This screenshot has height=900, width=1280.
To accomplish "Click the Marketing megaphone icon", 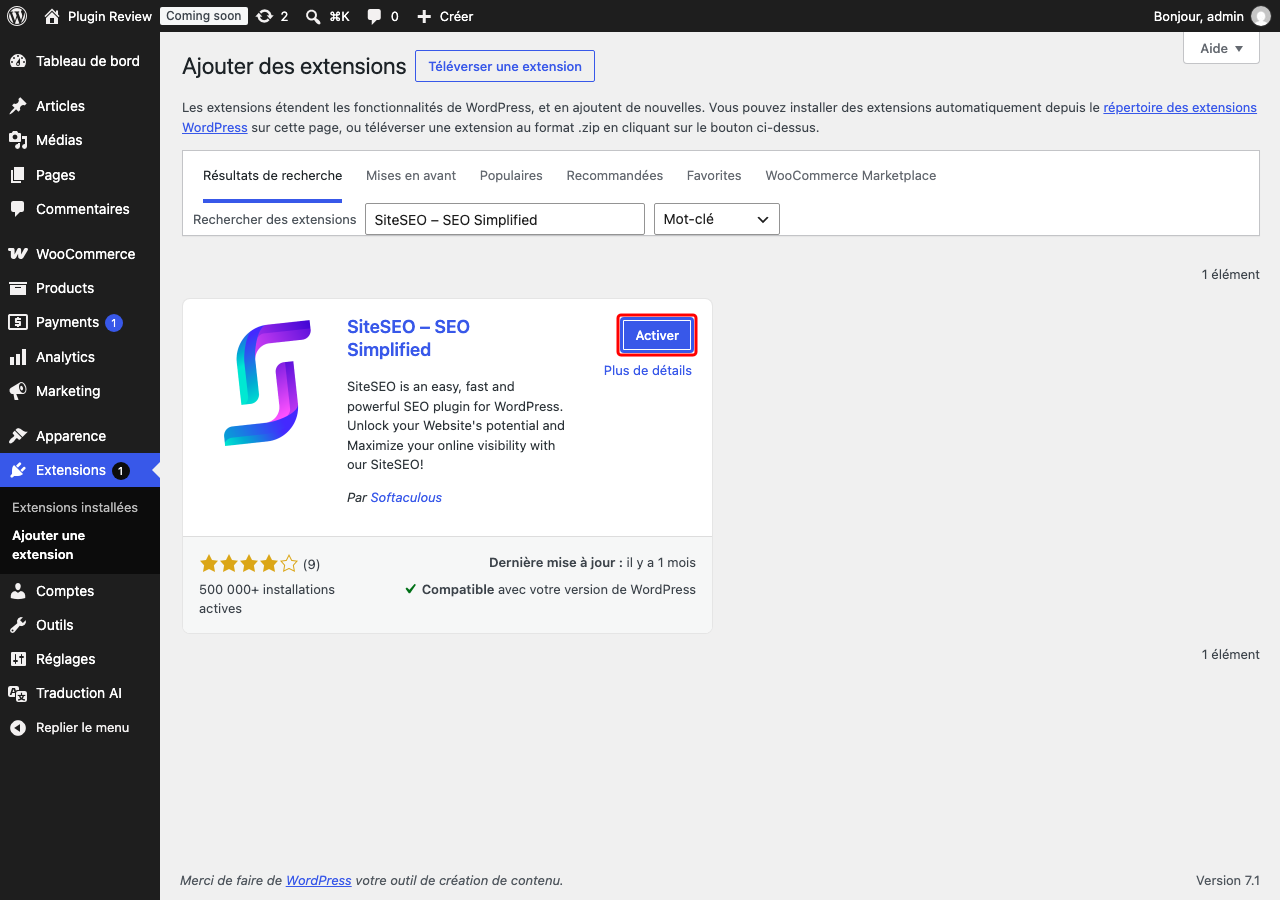I will pyautogui.click(x=18, y=391).
